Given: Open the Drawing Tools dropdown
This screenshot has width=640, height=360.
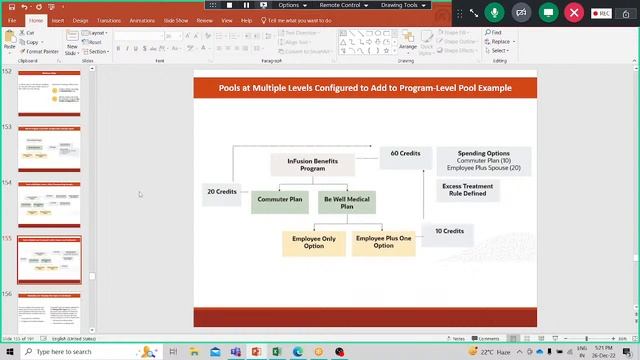Looking at the screenshot, I should pos(403,5).
